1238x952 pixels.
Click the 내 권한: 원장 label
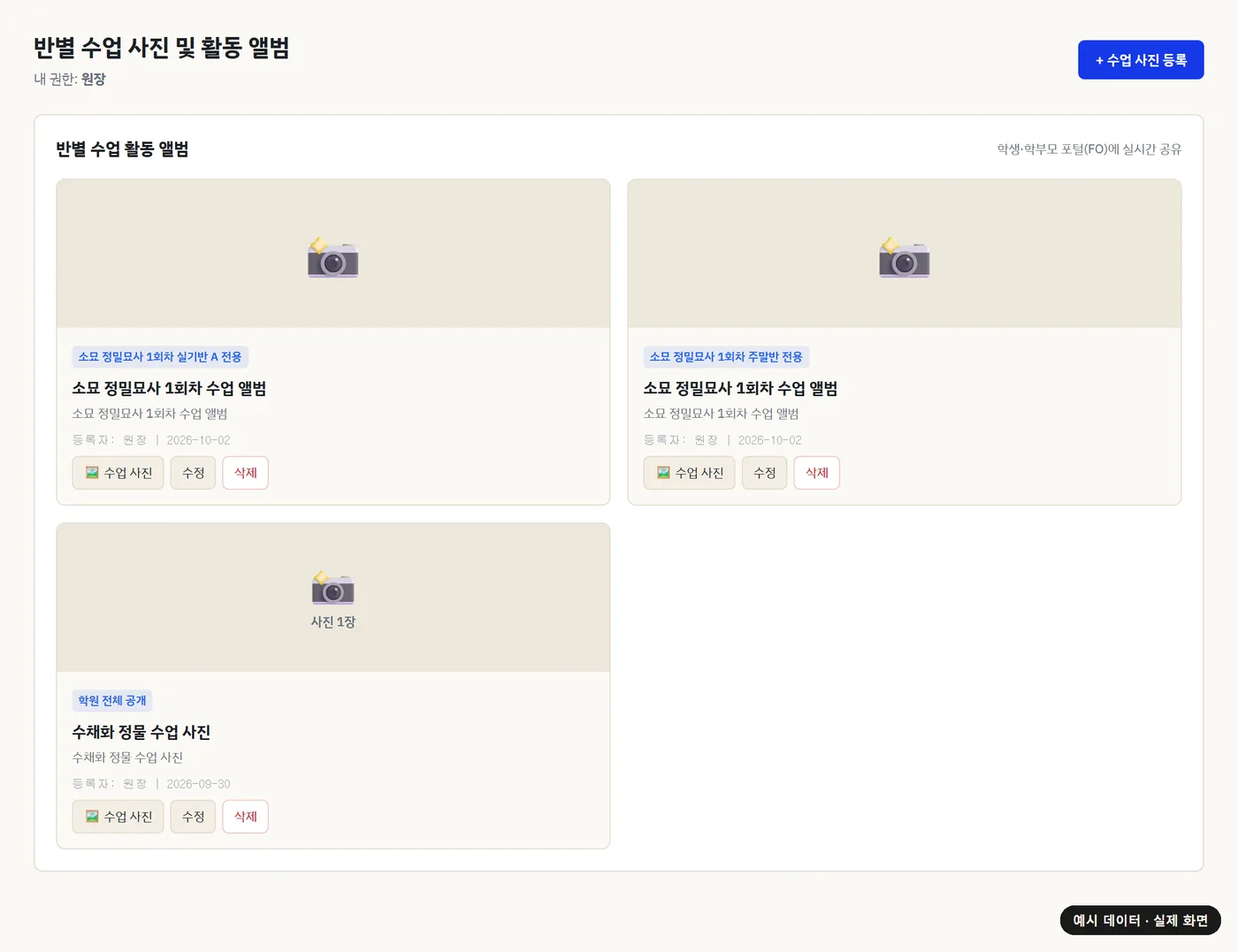pos(70,80)
